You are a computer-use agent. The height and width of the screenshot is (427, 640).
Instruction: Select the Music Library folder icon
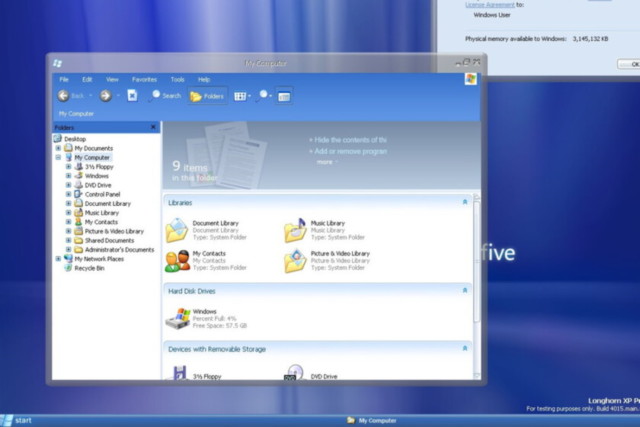click(x=295, y=230)
